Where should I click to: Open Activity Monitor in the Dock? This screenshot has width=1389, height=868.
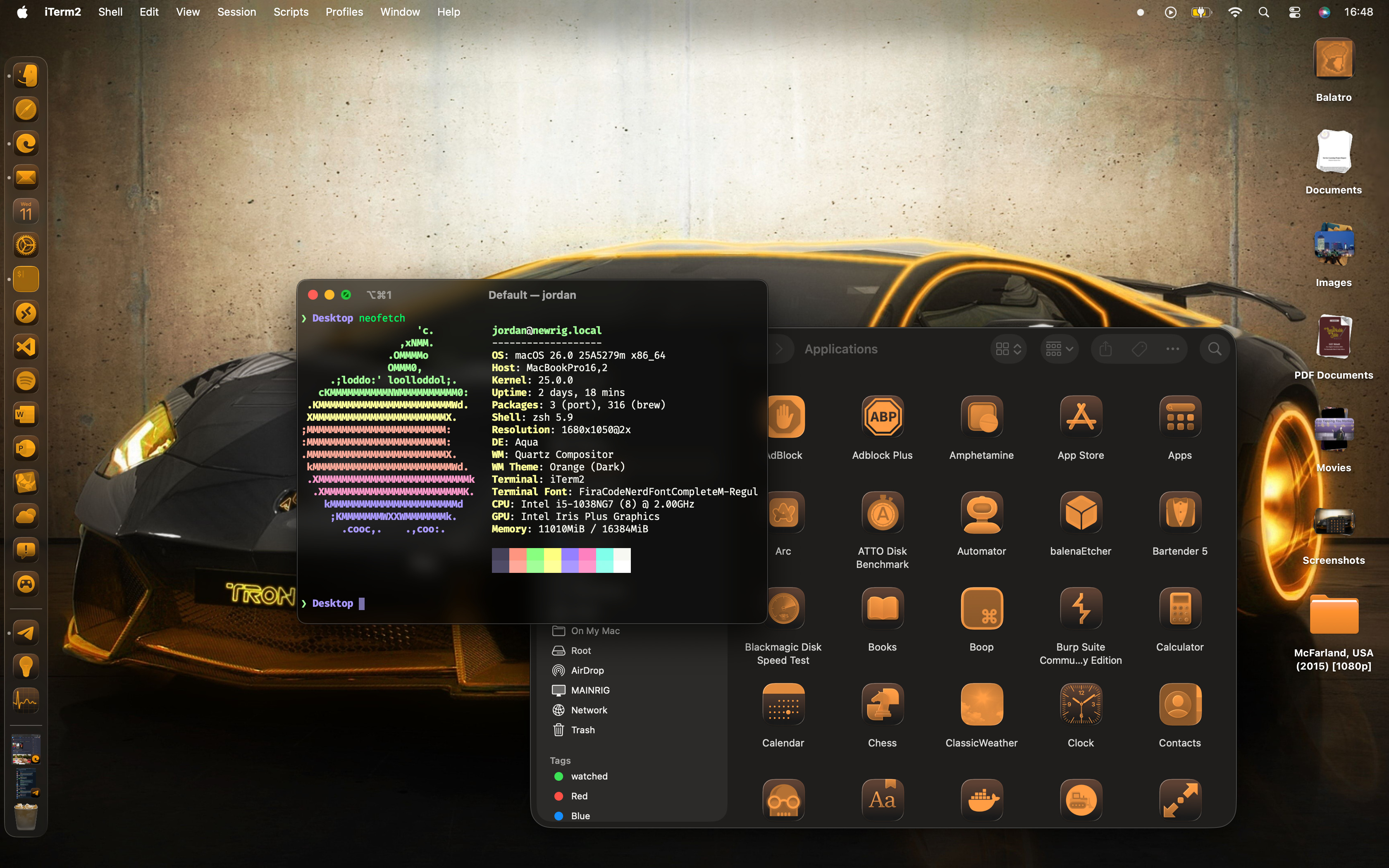[26, 701]
